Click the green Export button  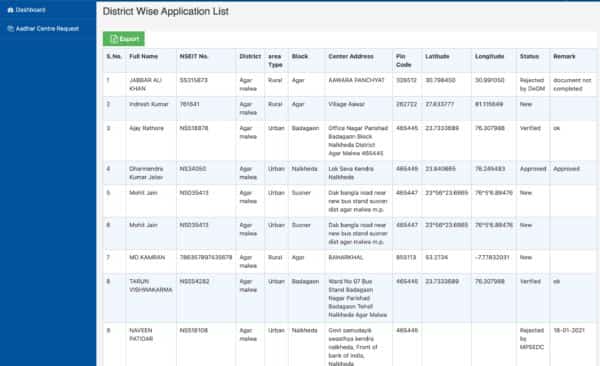124,39
